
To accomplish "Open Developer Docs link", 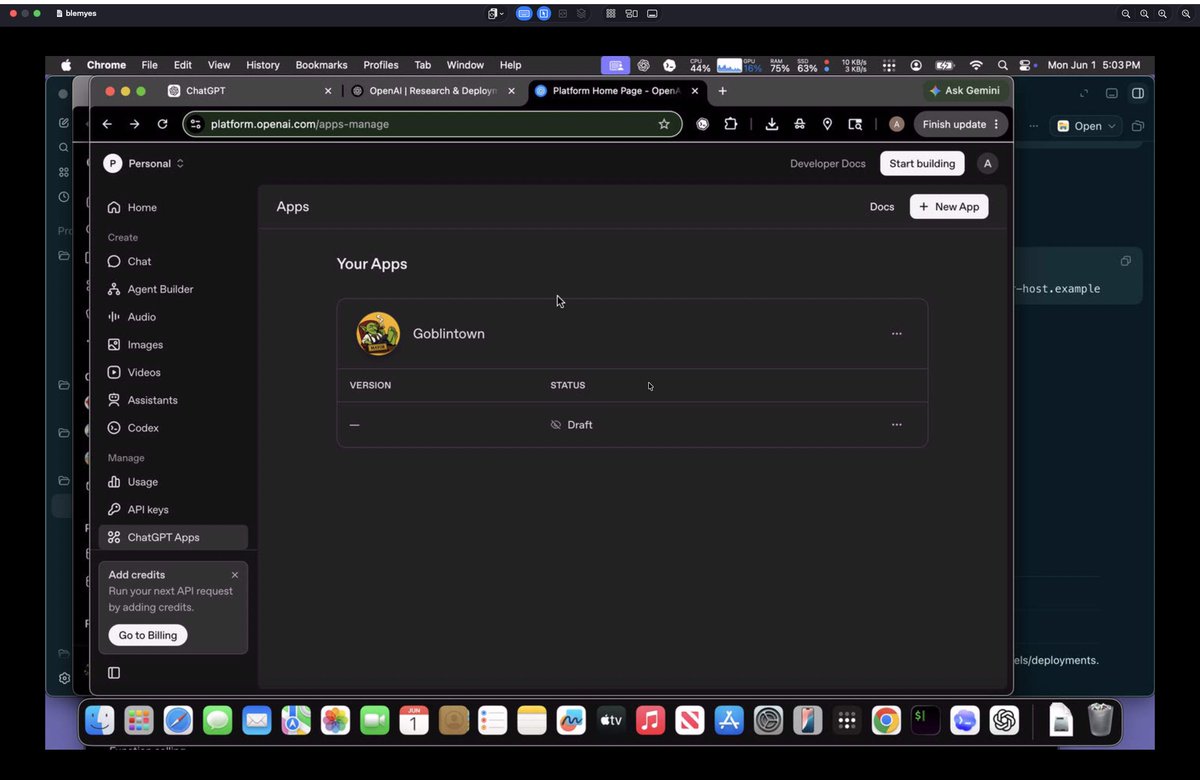I will (828, 164).
